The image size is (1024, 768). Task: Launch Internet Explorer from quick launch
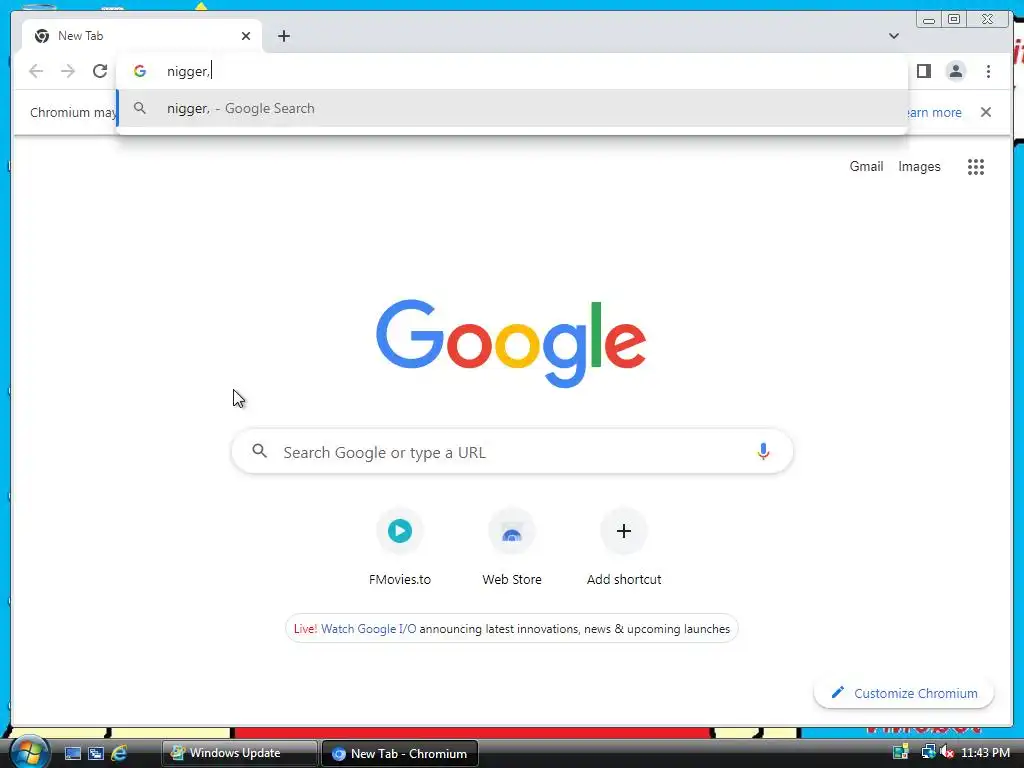(x=119, y=754)
